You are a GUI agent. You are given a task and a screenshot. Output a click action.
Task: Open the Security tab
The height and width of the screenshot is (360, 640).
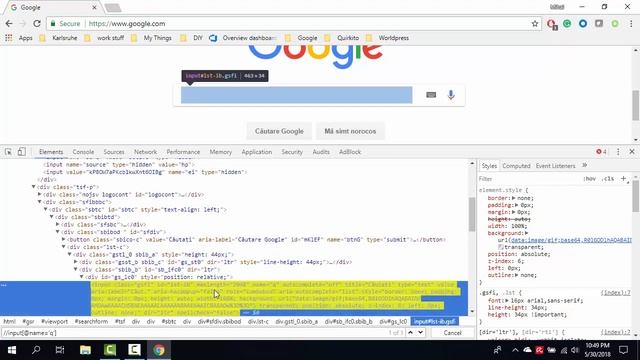click(292, 152)
